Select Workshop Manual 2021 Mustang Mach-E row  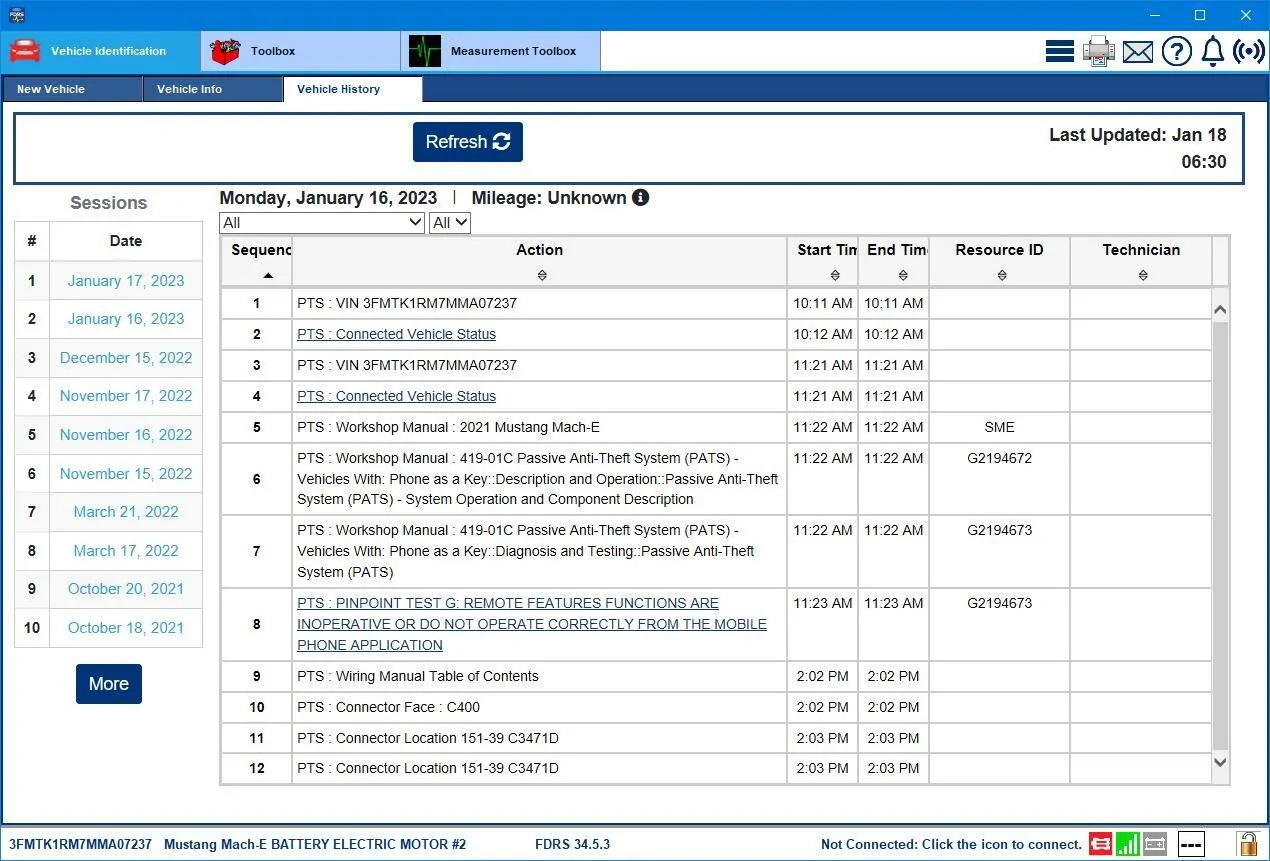(716, 427)
